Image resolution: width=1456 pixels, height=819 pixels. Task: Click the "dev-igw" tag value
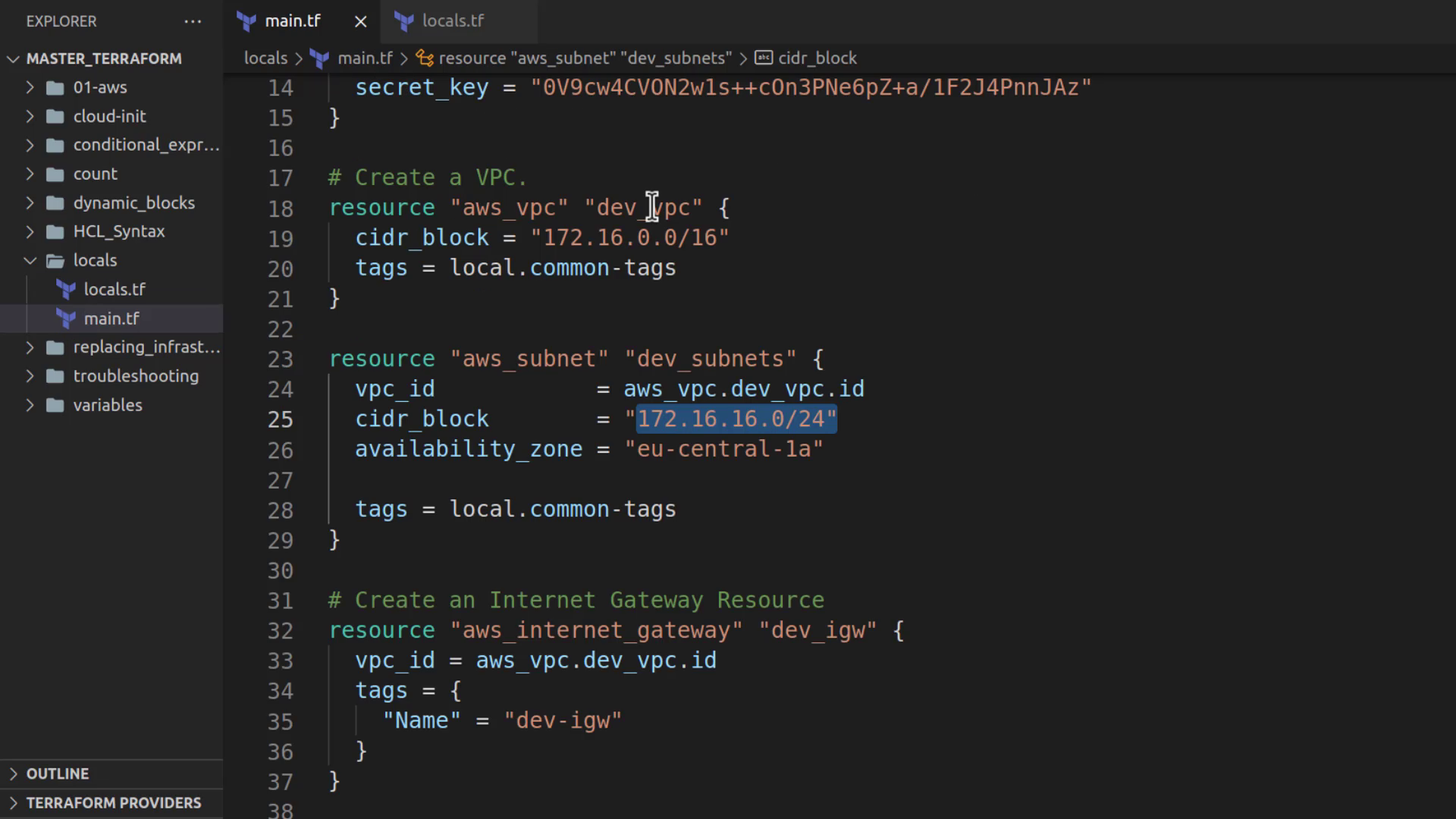point(563,720)
